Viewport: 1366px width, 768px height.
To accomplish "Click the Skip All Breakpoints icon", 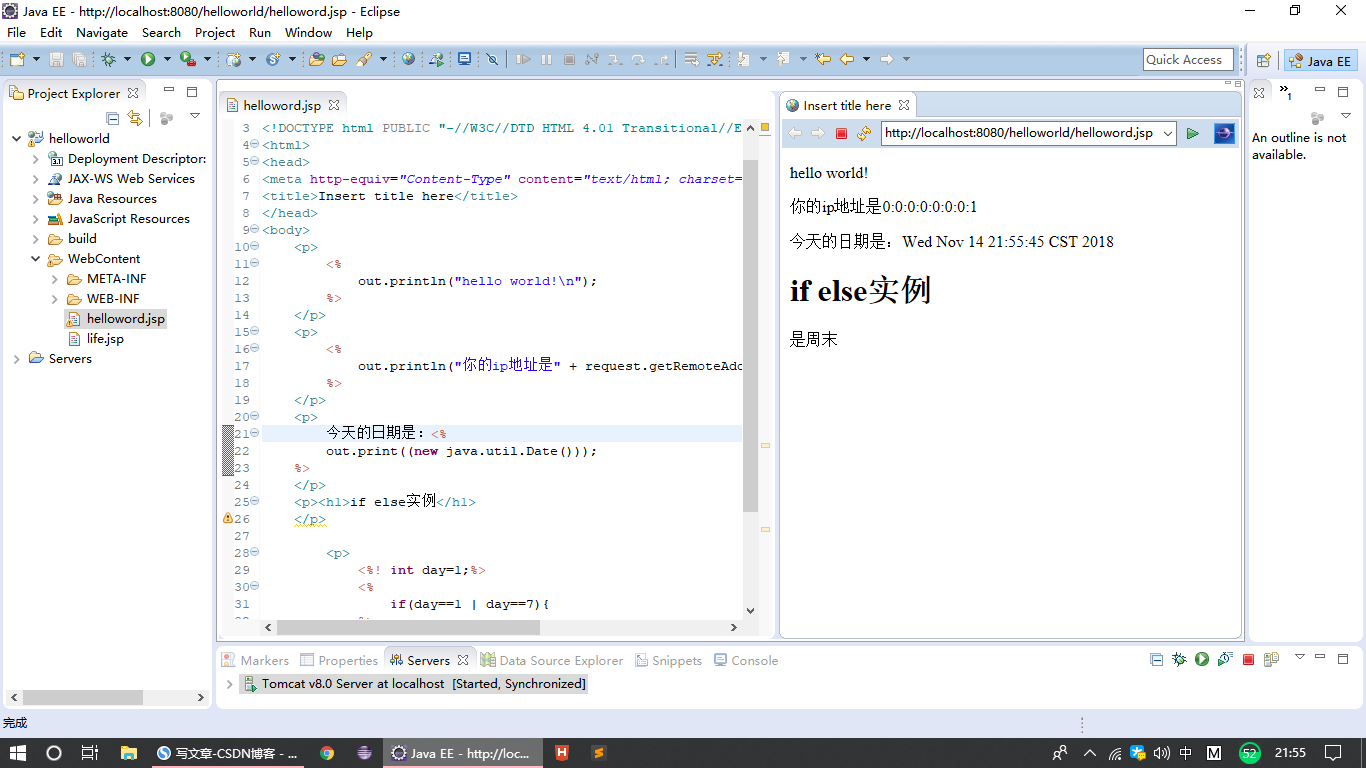I will (492, 59).
